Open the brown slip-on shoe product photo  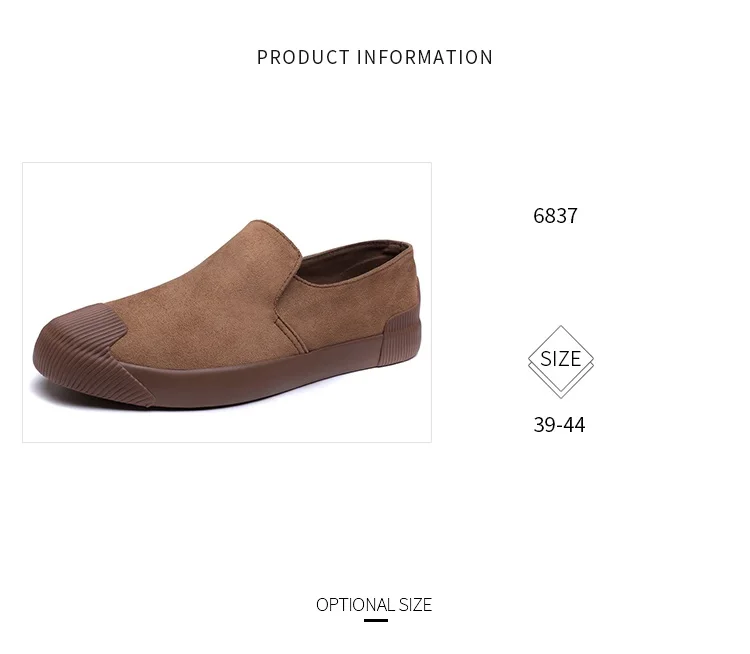(227, 302)
